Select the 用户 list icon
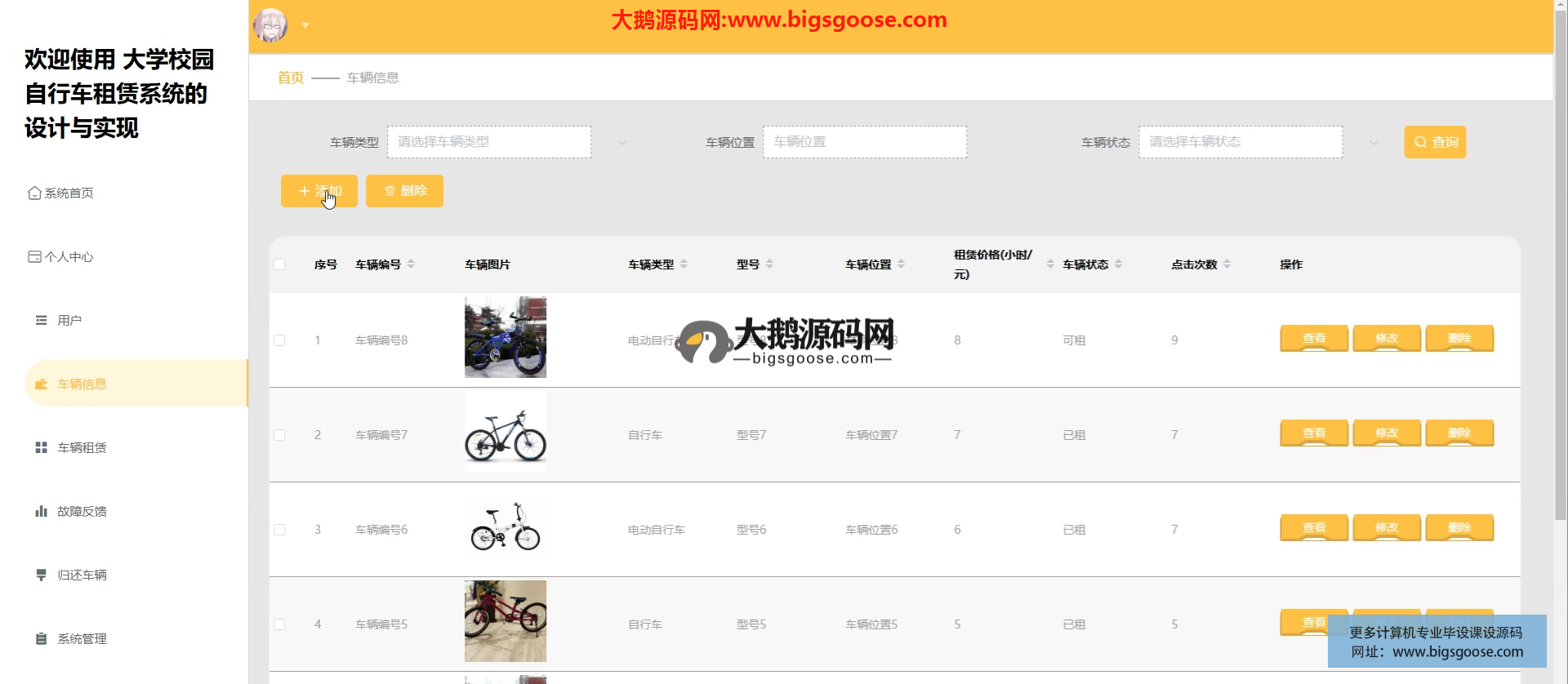 (x=41, y=321)
